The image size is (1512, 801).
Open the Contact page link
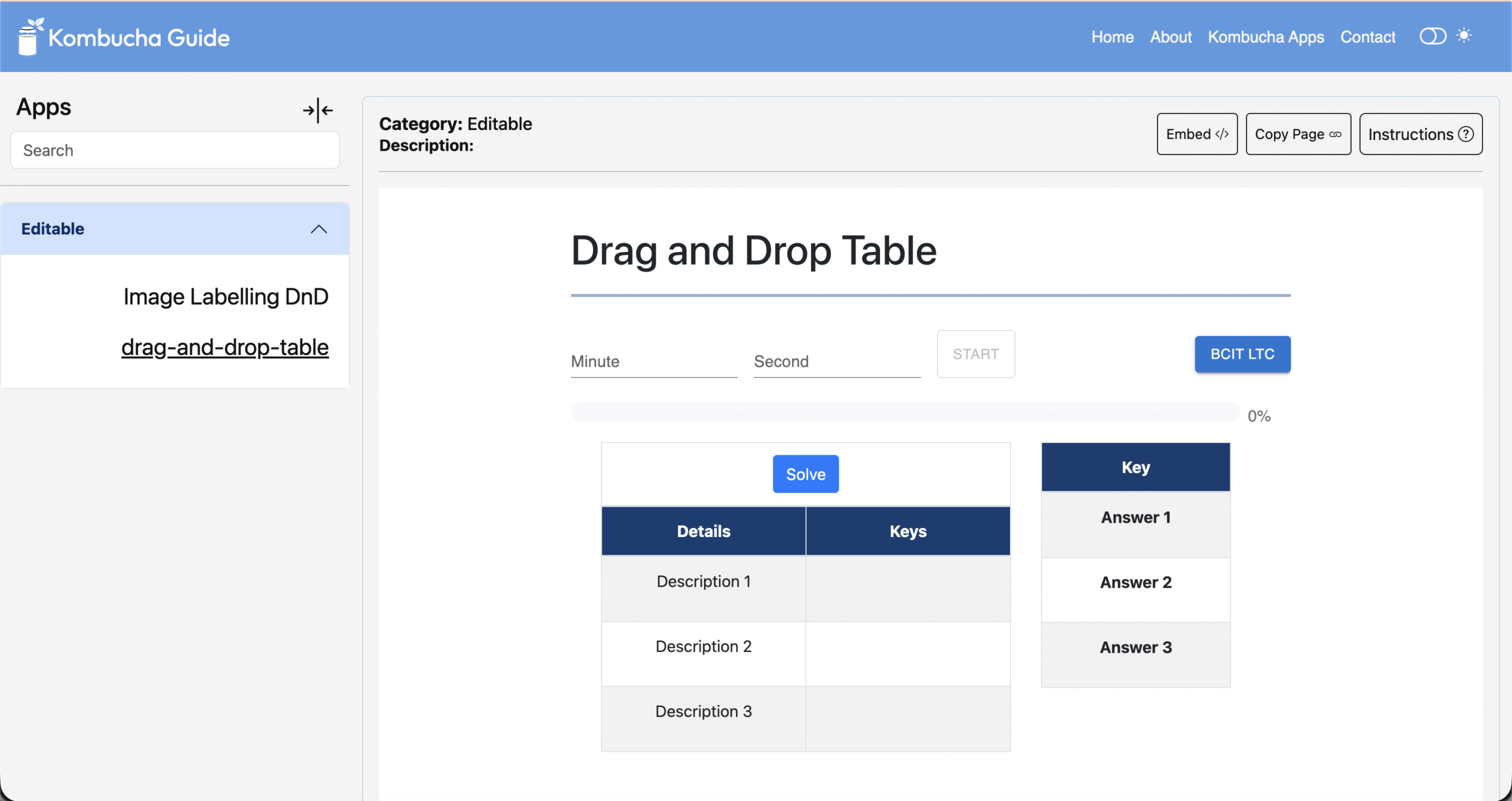1367,37
